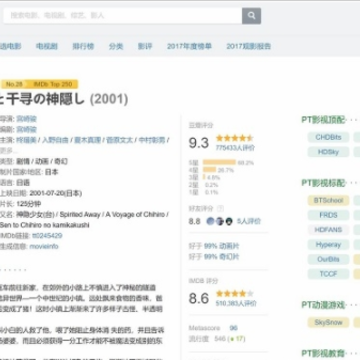Open director 宫崎骏 link in 导演 row
Screen dimensions: 360x360
coord(27,119)
